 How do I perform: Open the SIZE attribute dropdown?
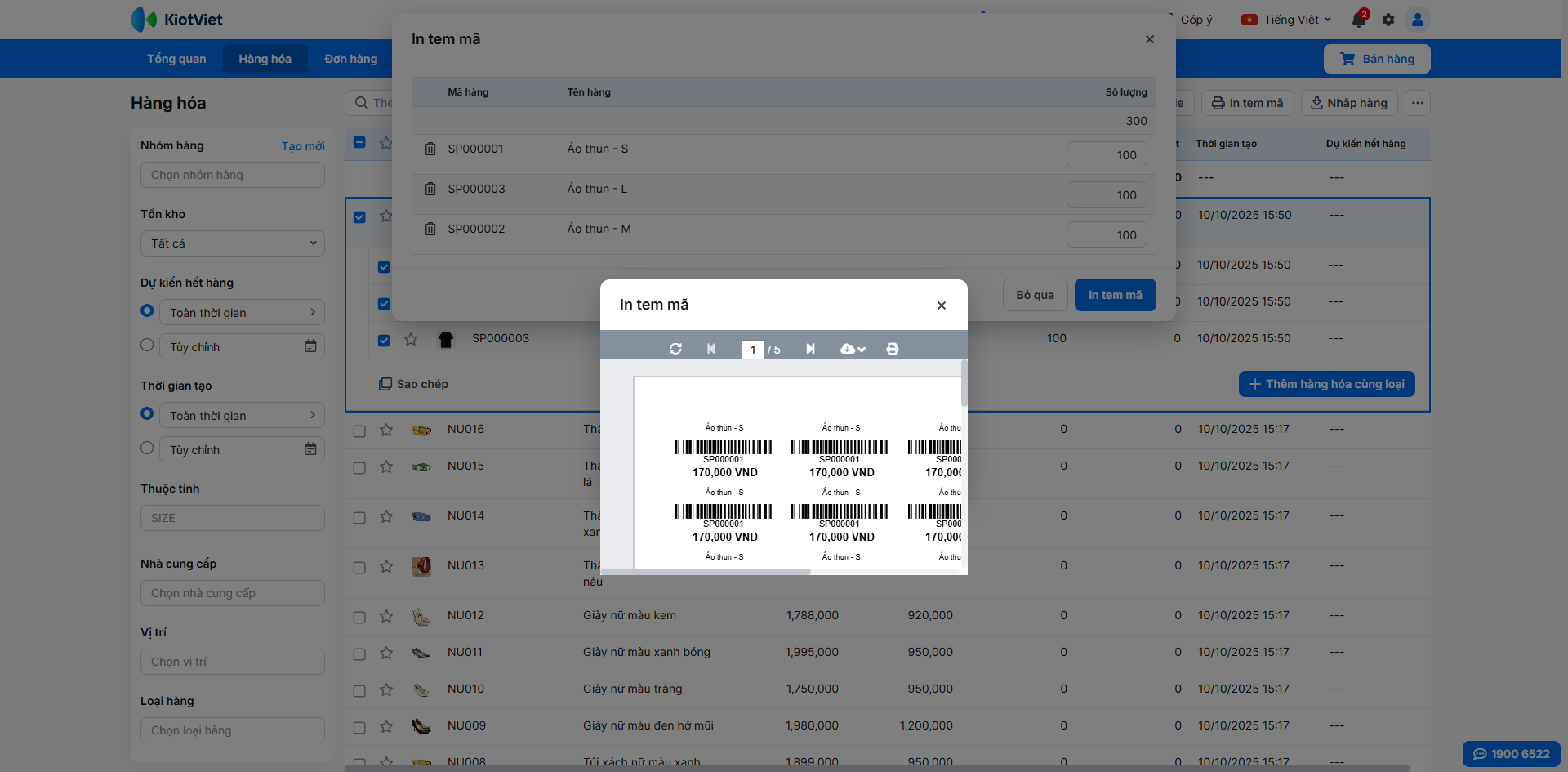click(233, 518)
